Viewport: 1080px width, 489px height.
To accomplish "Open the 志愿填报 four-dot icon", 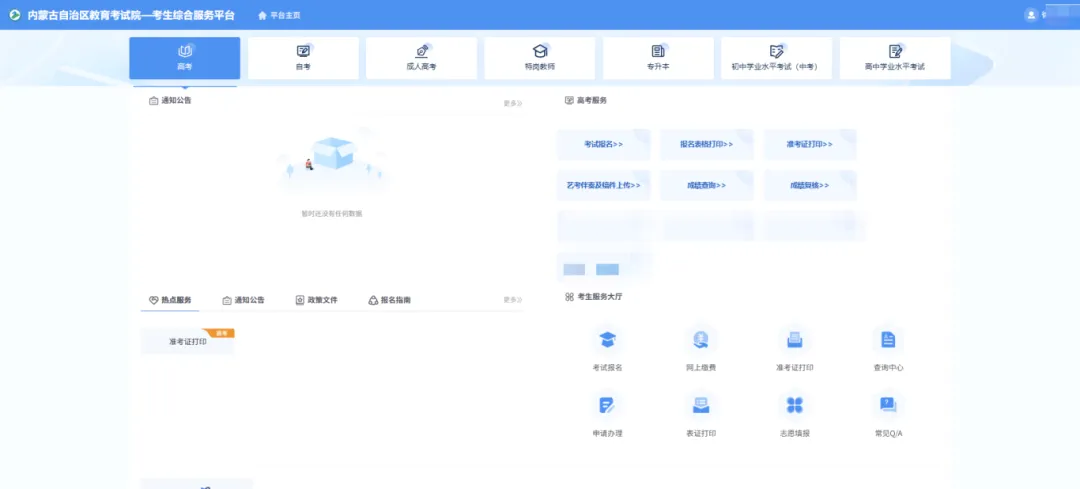I will click(x=795, y=405).
